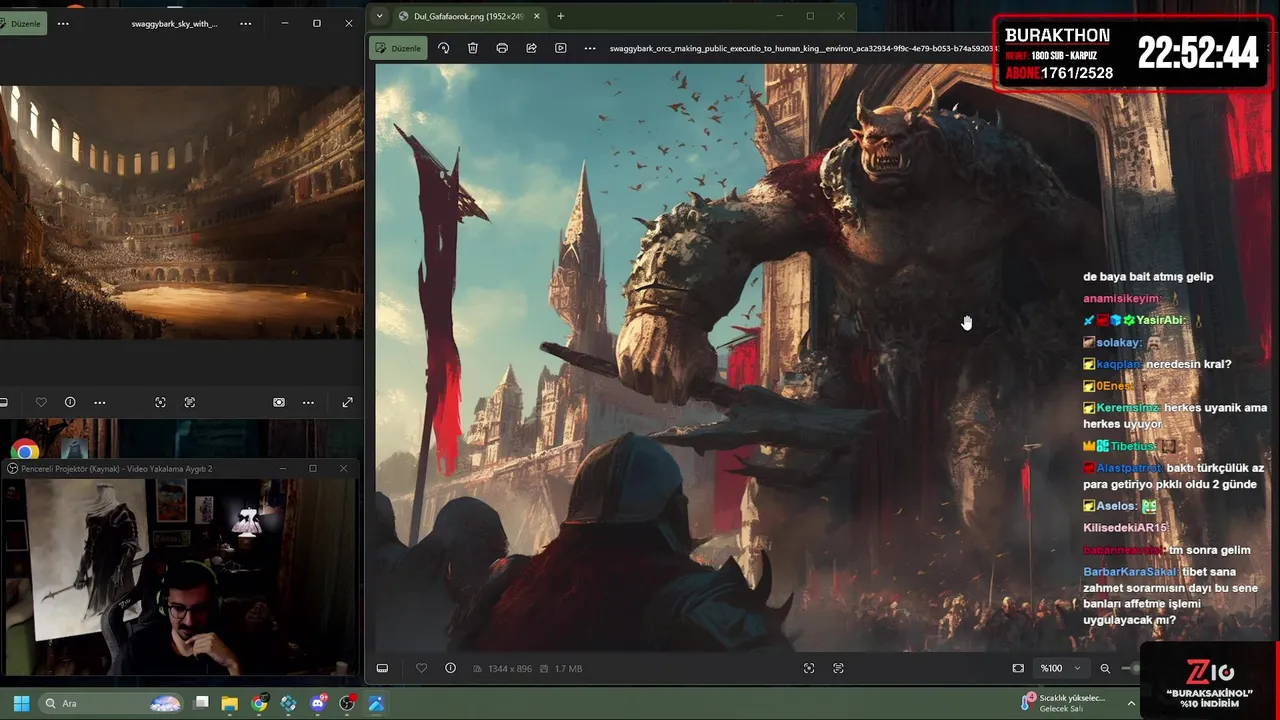Click Düzenle in the orc image viewer
1280x720 pixels.
398,48
